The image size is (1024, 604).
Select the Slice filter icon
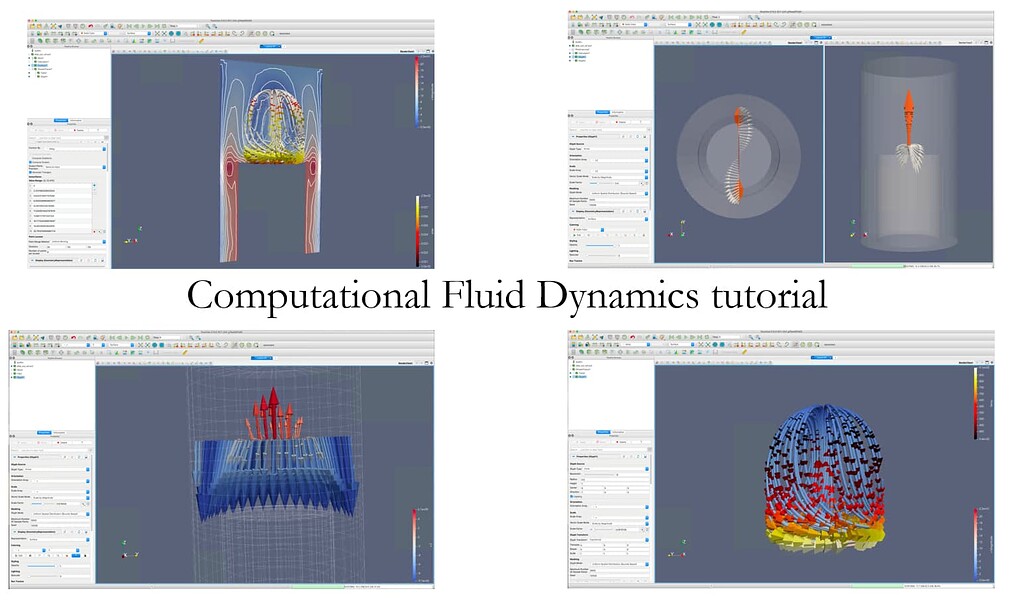coord(55,43)
